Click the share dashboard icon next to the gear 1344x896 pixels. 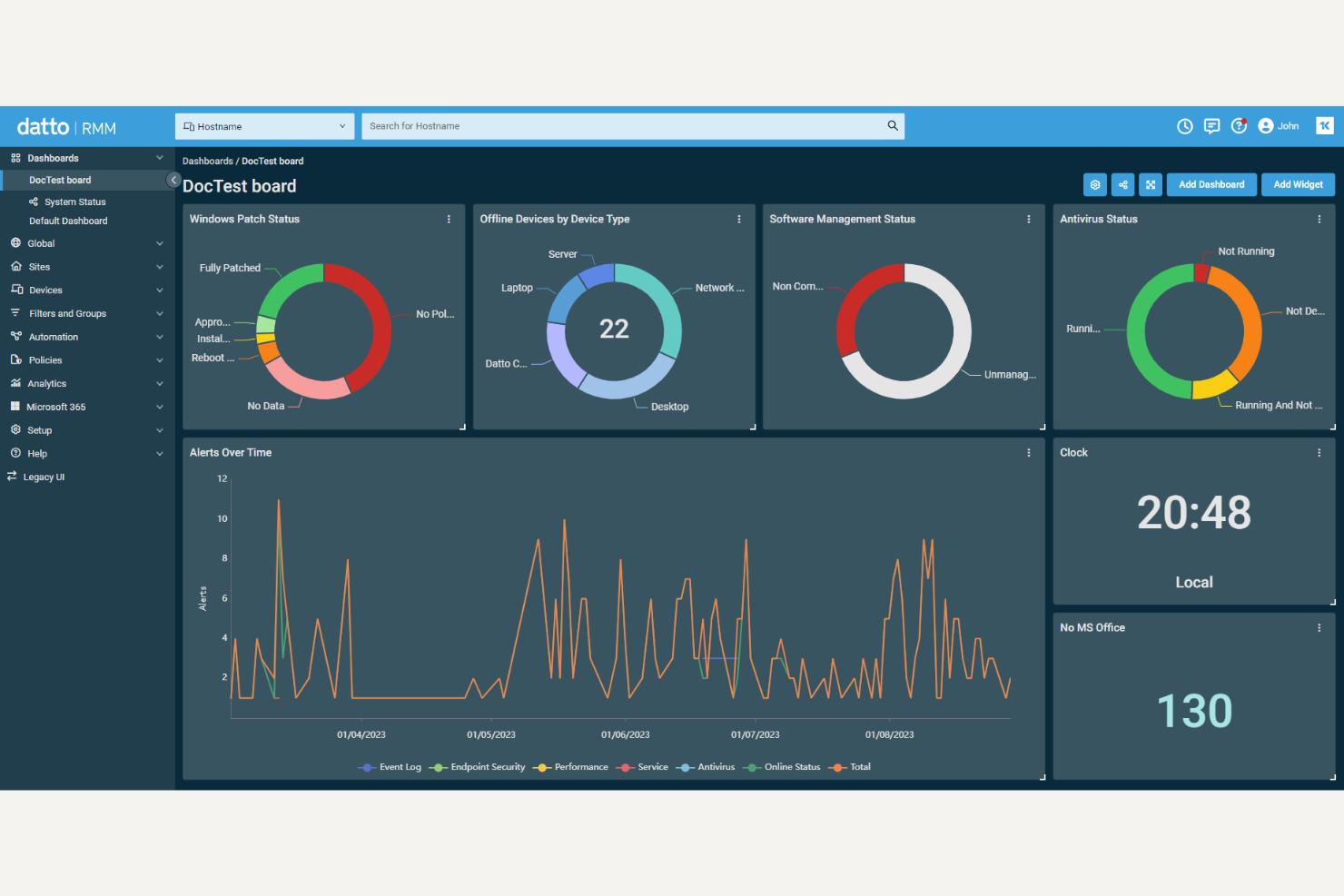(1122, 184)
